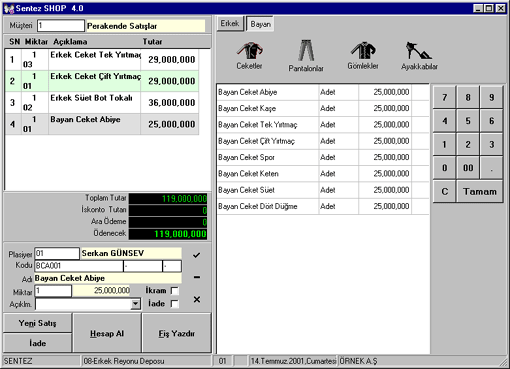Tap keypad digit 4
The image size is (510, 369).
(x=444, y=121)
